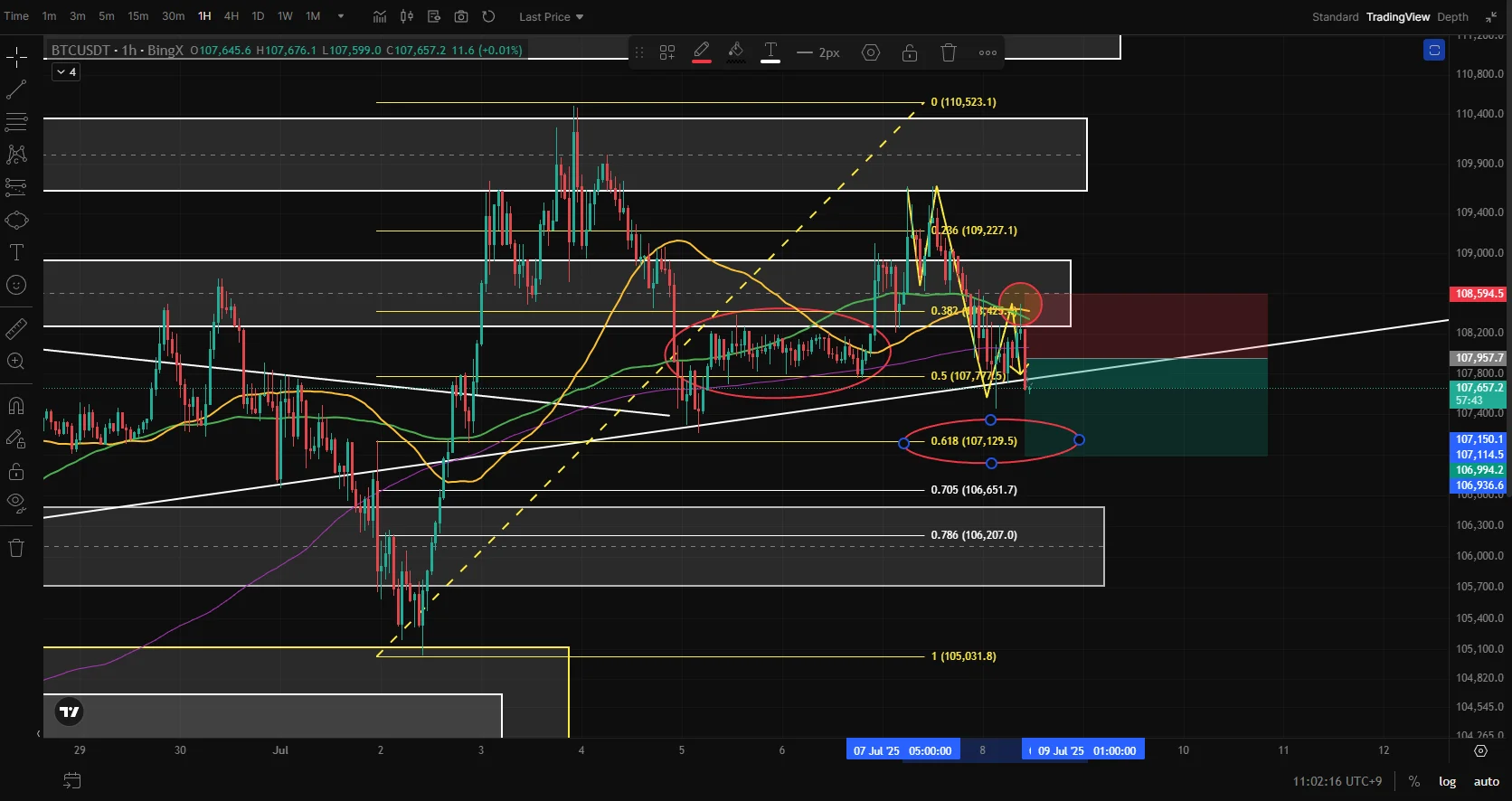
Task: Switch to the Depth chart mode
Action: [x=1452, y=16]
